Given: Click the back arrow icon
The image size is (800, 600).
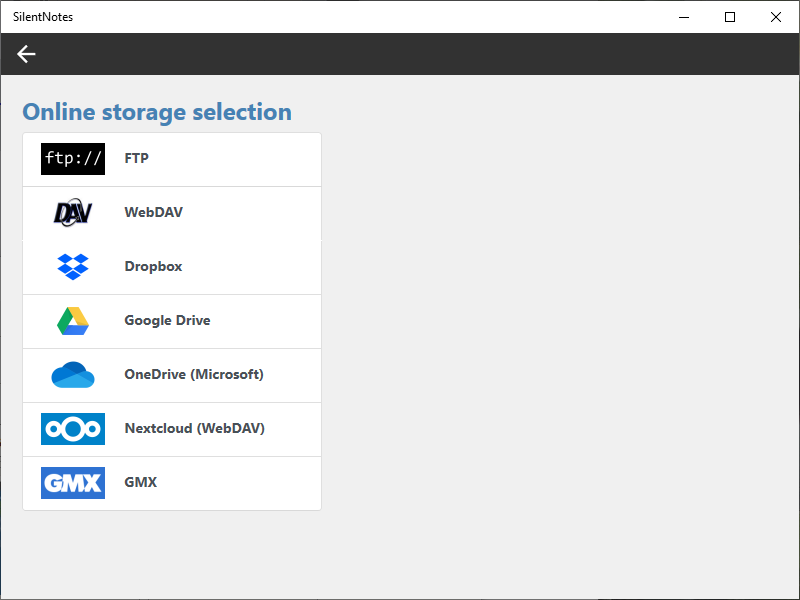Looking at the screenshot, I should 26,54.
